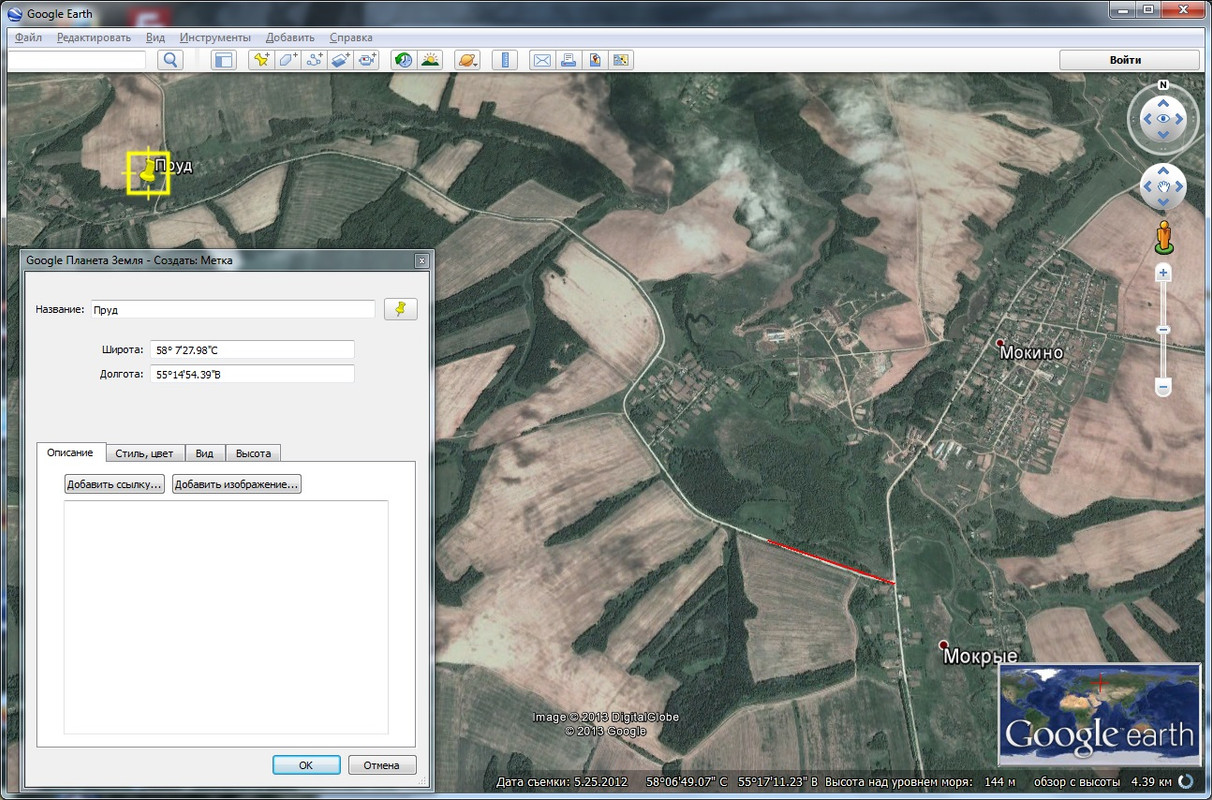Click the yellow Пруд placemark on map
The width and height of the screenshot is (1212, 800).
(x=148, y=173)
